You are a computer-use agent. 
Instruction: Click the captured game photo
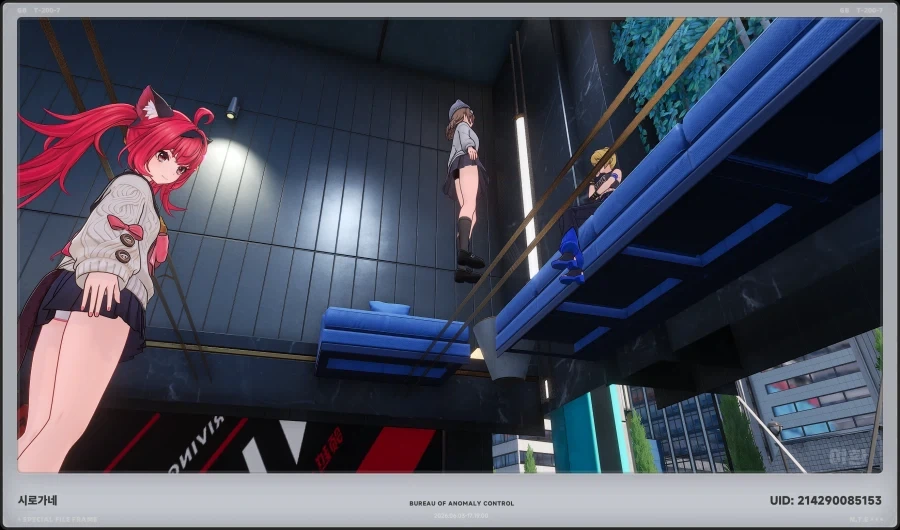pyautogui.click(x=449, y=245)
